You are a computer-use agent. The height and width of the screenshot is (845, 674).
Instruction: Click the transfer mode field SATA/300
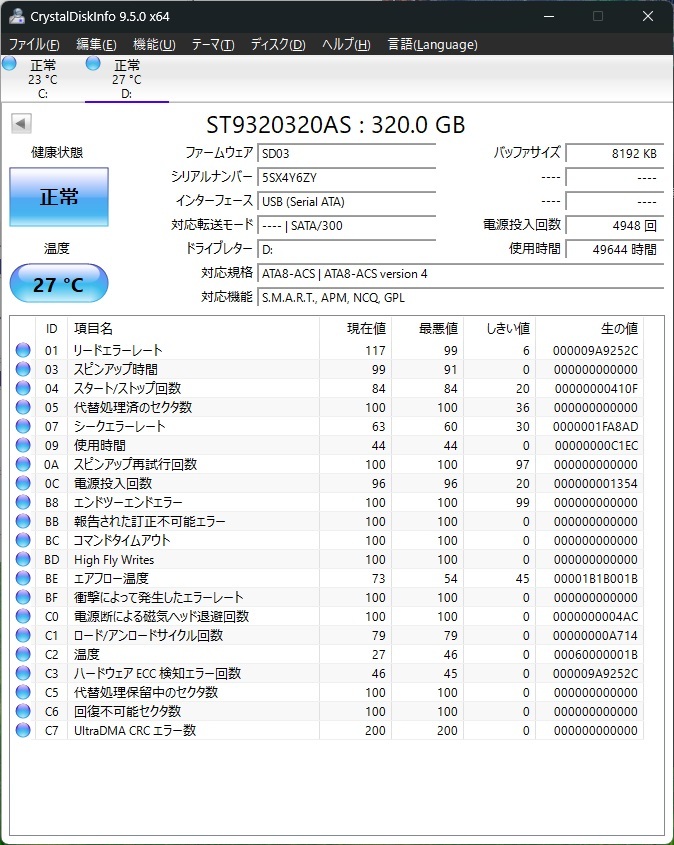click(346, 225)
